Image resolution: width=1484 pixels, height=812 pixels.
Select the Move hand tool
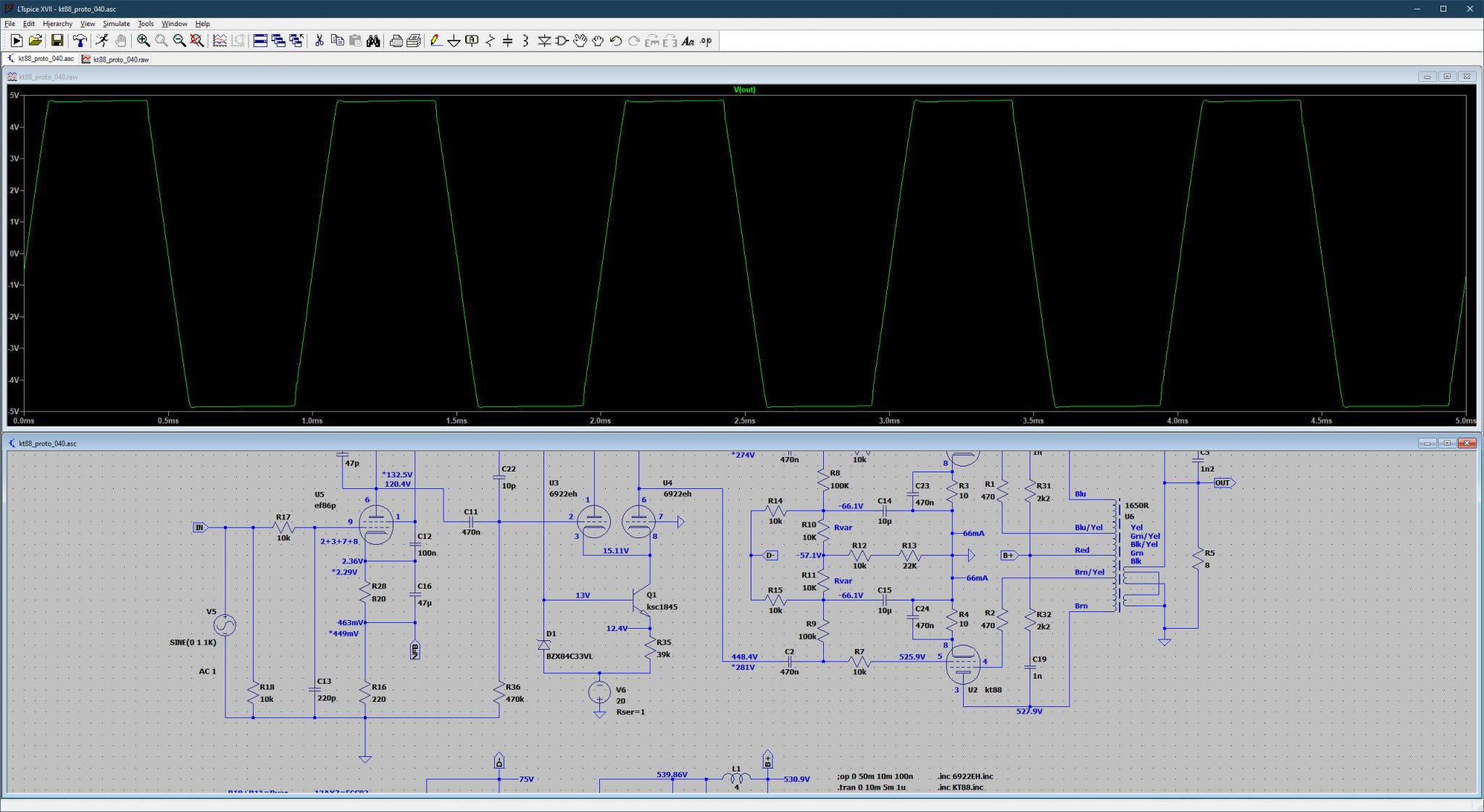coord(580,41)
